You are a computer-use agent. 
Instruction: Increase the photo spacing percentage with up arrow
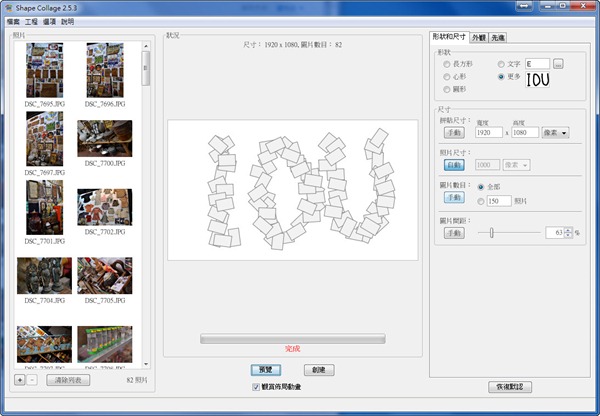pos(569,229)
